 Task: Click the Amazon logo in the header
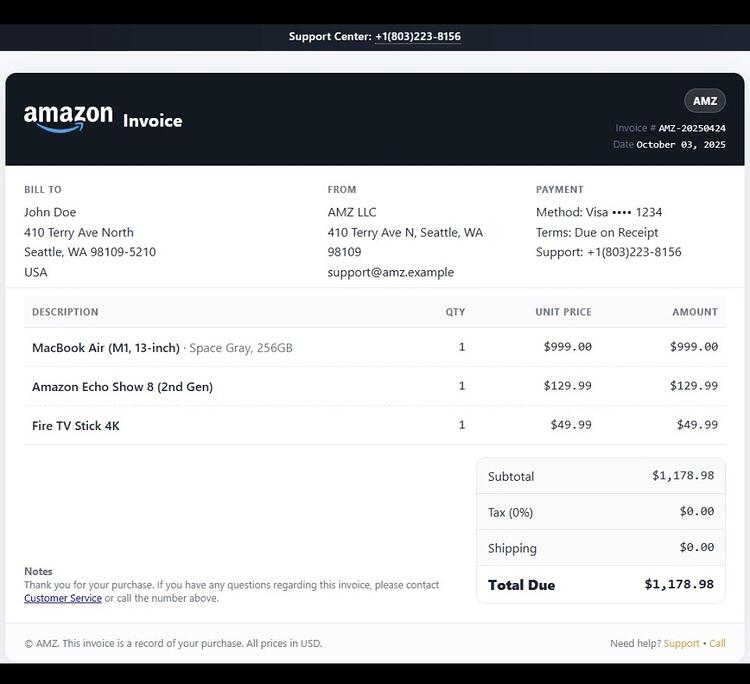(x=68, y=119)
